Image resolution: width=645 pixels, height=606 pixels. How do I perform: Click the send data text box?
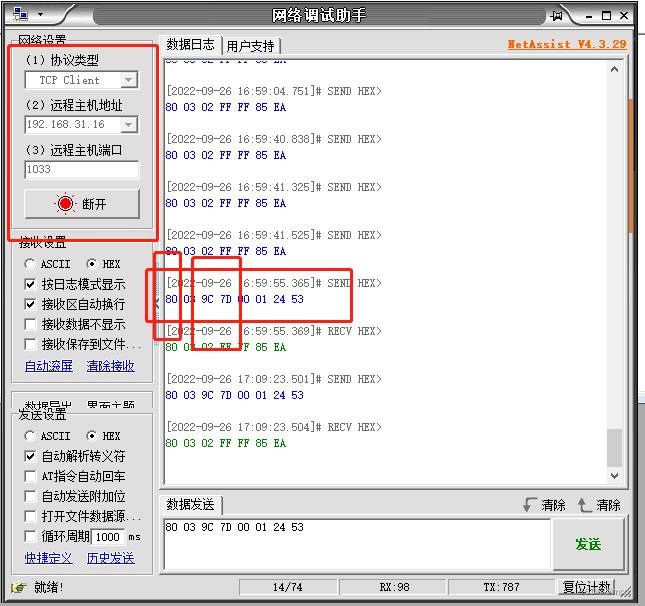click(x=357, y=544)
